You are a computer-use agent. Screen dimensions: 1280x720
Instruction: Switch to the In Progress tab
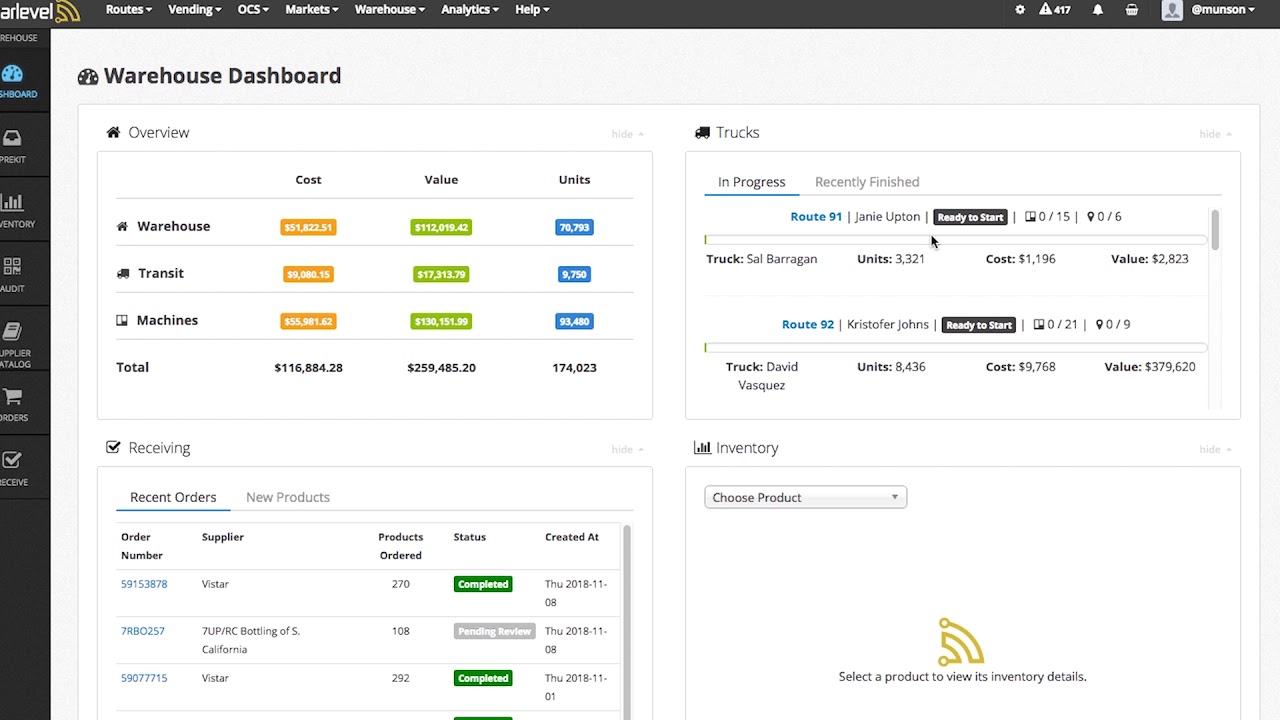(x=752, y=182)
